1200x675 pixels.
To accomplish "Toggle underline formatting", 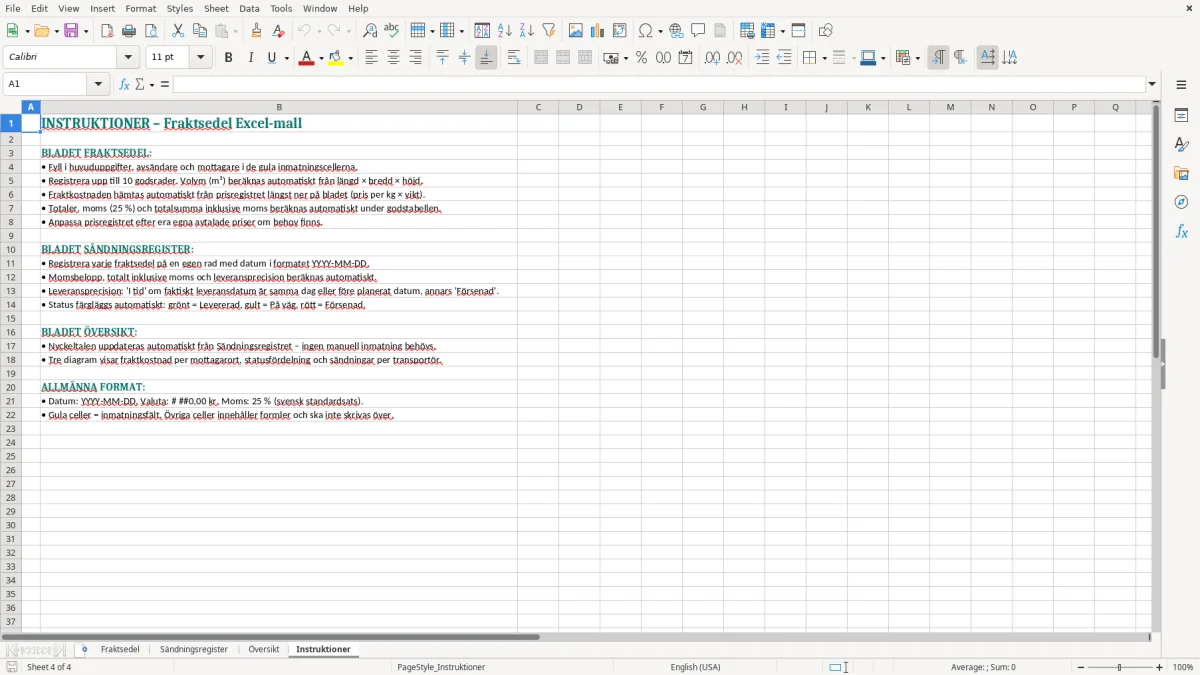I will [272, 58].
